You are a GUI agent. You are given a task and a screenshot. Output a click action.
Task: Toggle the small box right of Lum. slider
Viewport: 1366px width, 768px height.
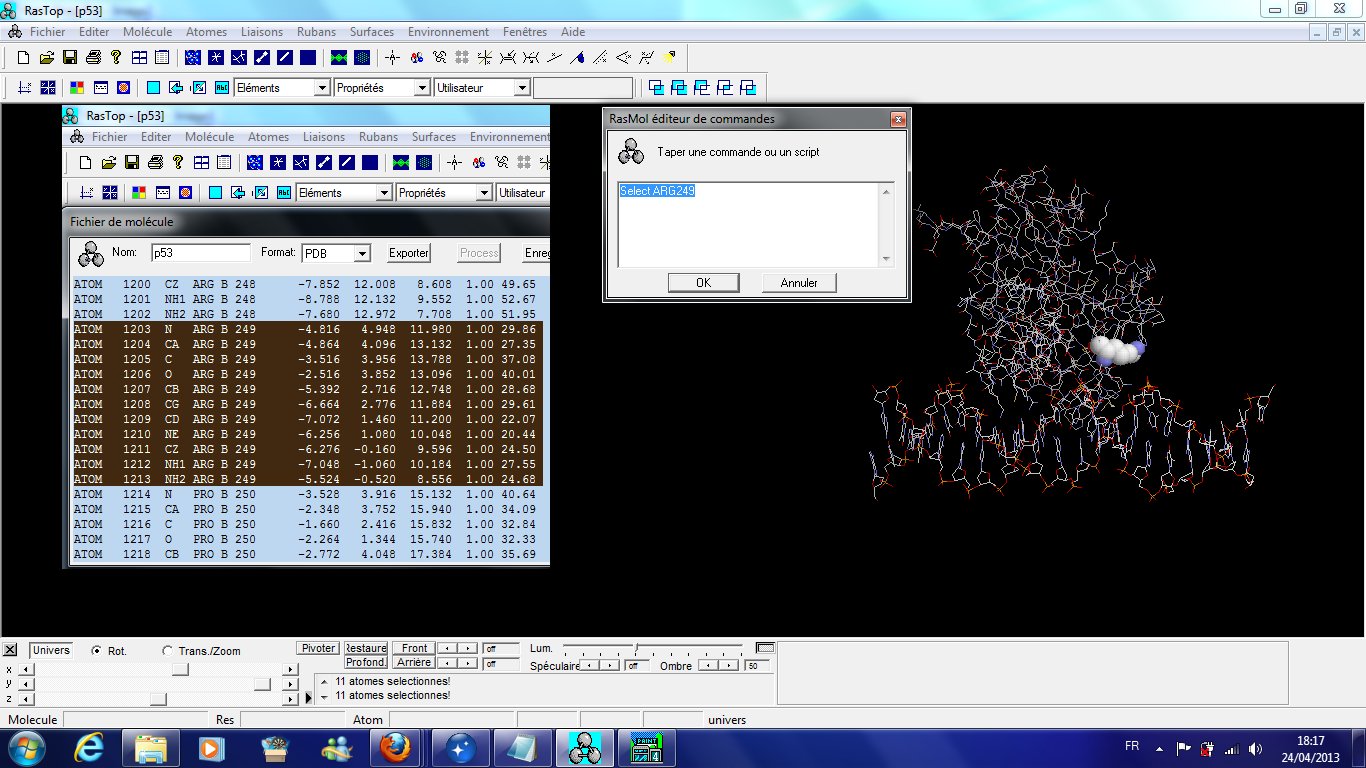pyautogui.click(x=765, y=648)
